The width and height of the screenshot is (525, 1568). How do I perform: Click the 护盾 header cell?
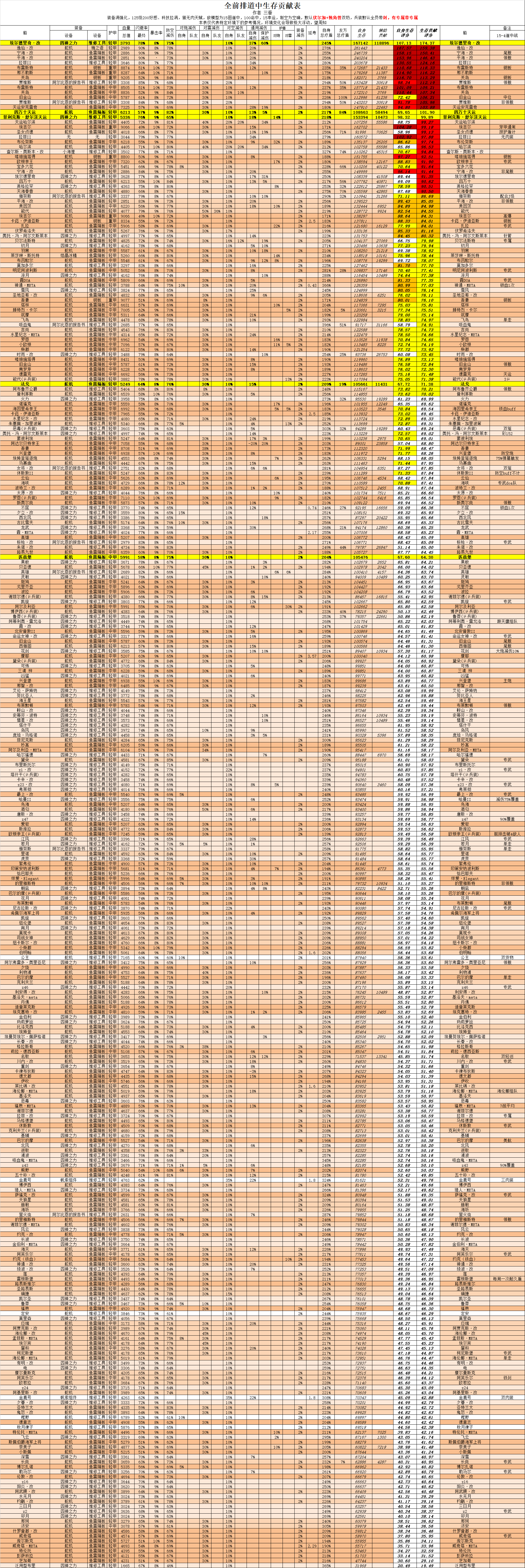pyautogui.click(x=282, y=27)
